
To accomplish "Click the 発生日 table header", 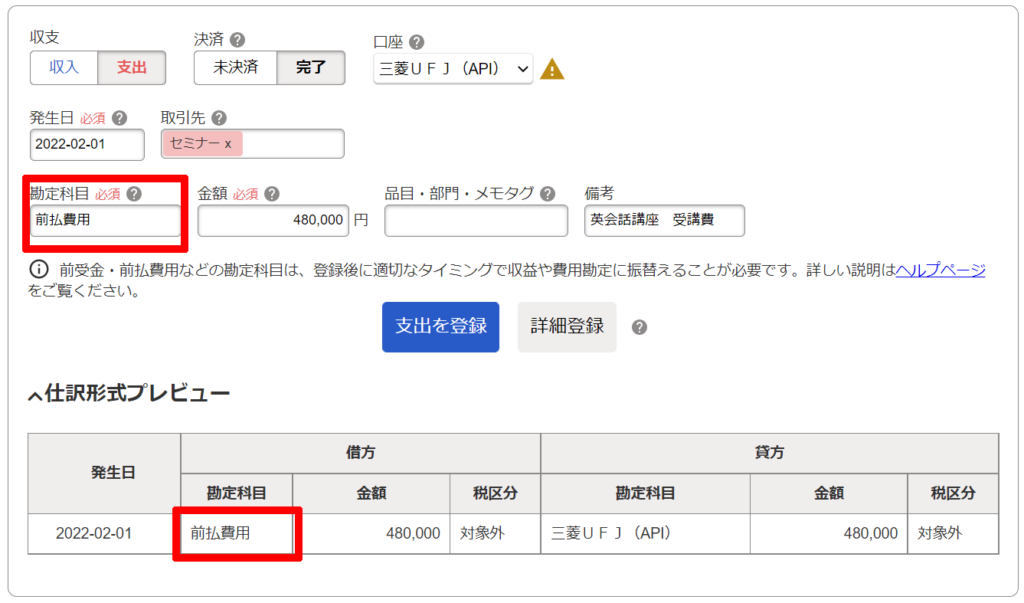I will point(104,473).
